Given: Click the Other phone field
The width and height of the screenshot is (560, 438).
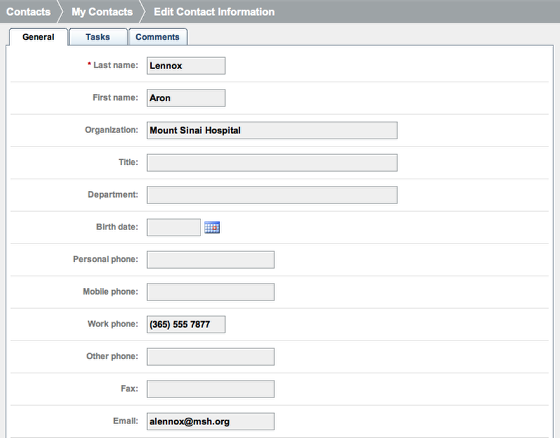Looking at the screenshot, I should [x=211, y=357].
